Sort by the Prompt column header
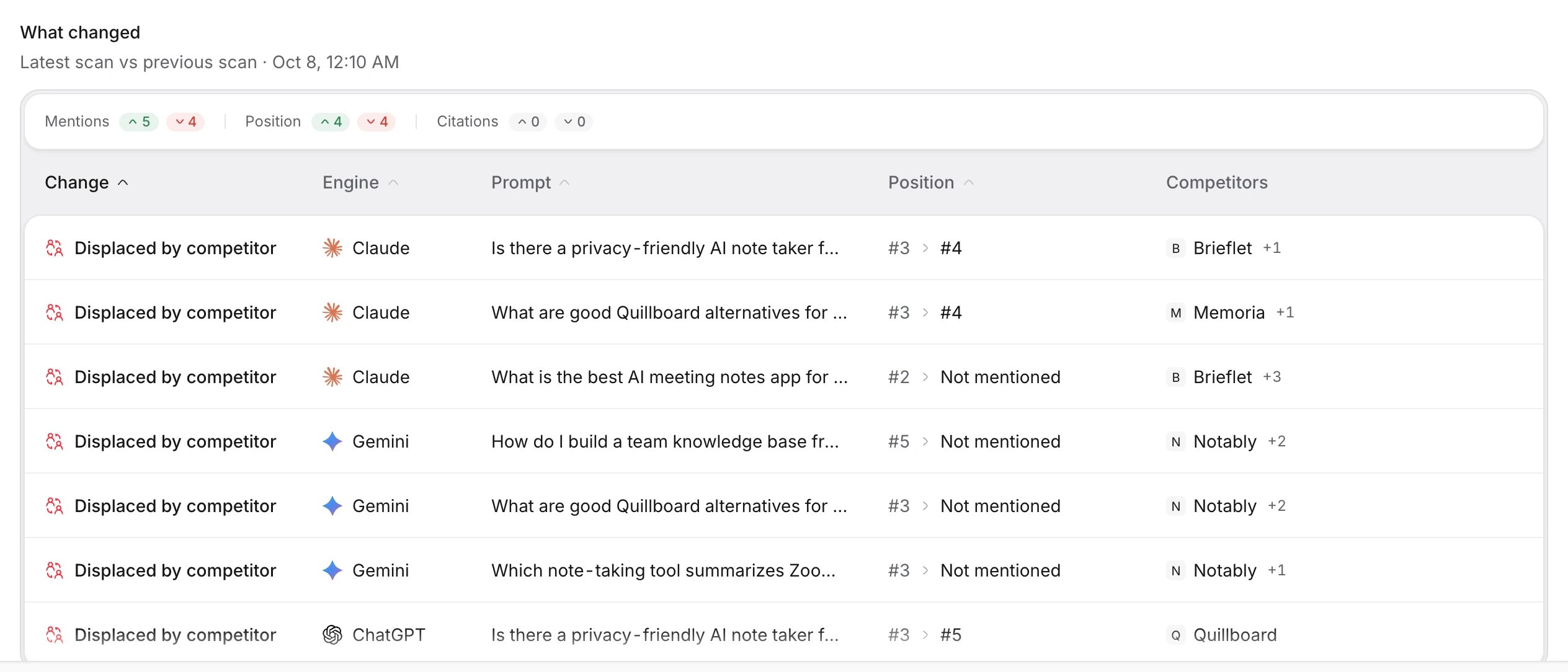 click(530, 182)
